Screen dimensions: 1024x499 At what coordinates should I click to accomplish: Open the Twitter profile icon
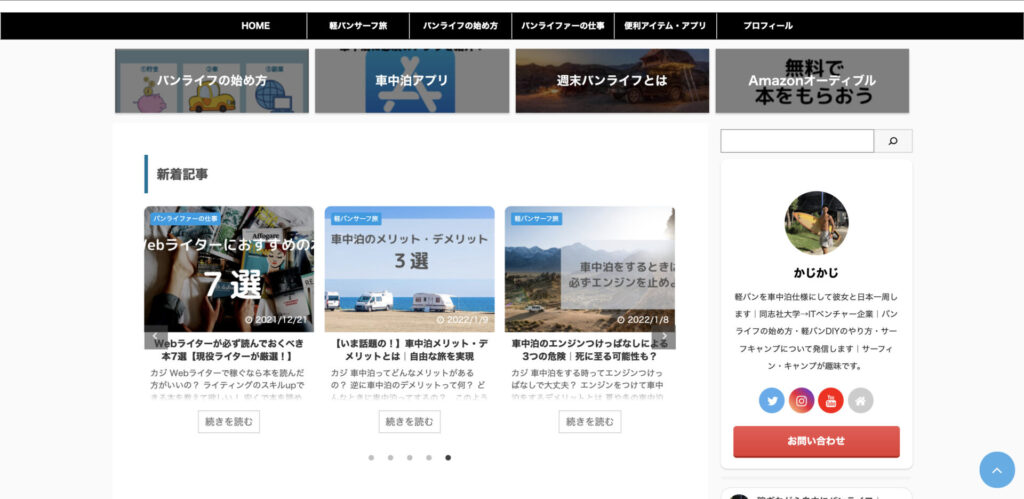click(x=771, y=400)
